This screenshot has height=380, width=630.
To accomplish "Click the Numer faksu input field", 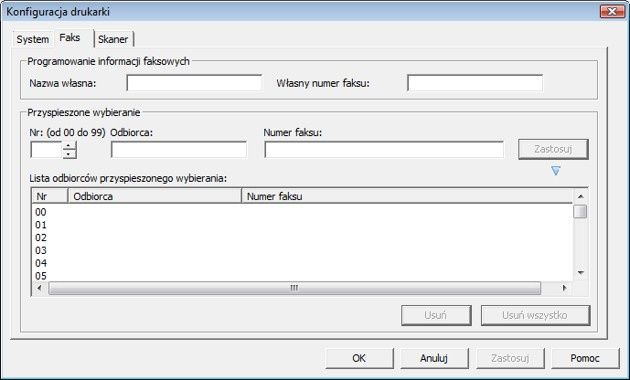I will (384, 149).
